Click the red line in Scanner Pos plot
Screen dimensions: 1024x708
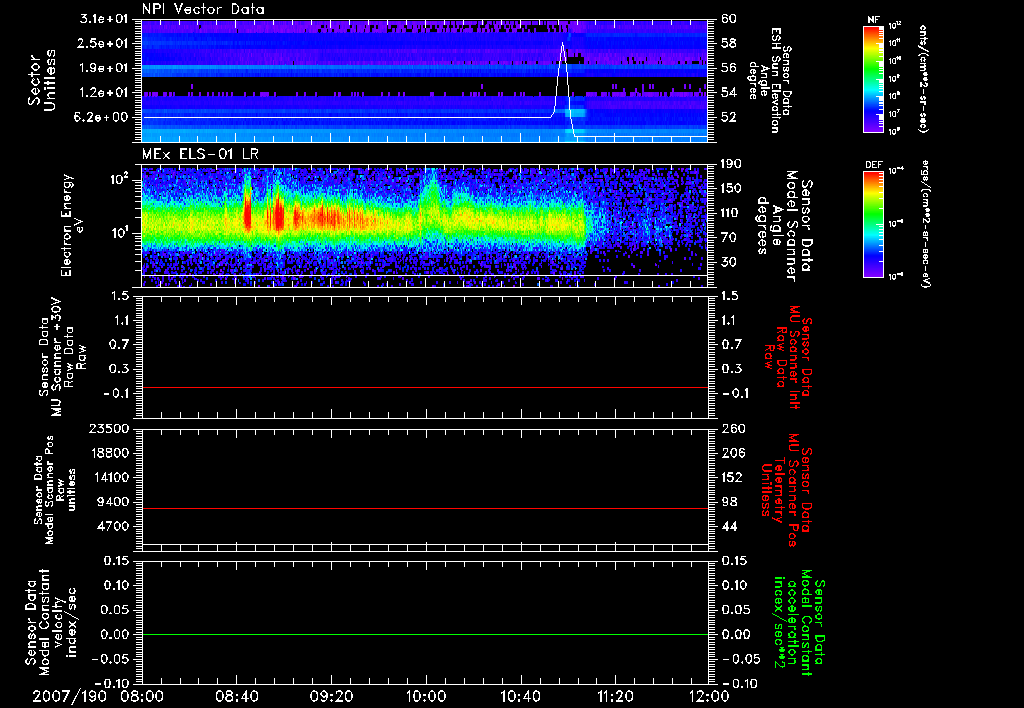click(425, 508)
